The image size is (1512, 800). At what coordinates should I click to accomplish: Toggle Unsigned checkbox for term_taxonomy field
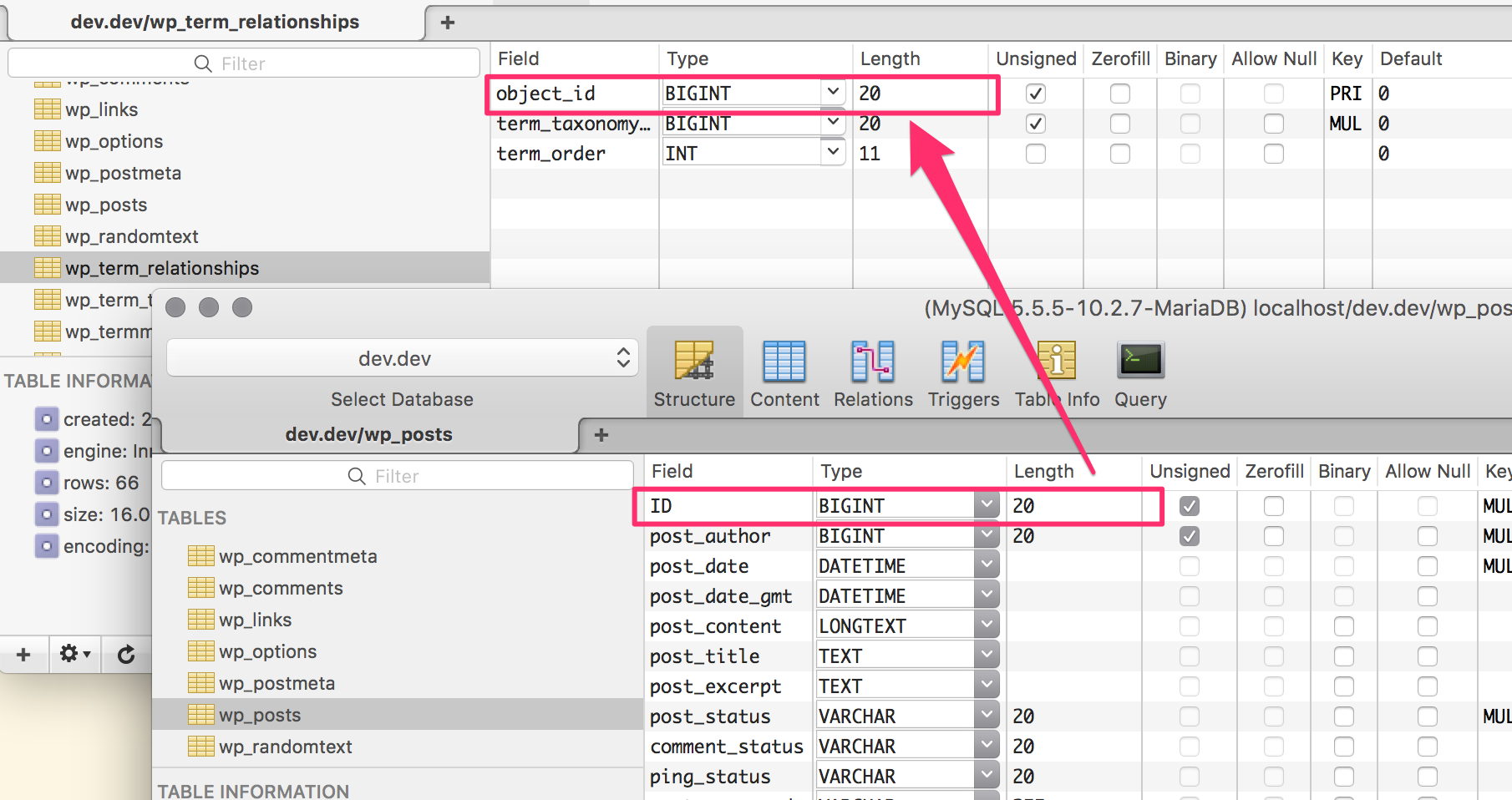point(1036,124)
